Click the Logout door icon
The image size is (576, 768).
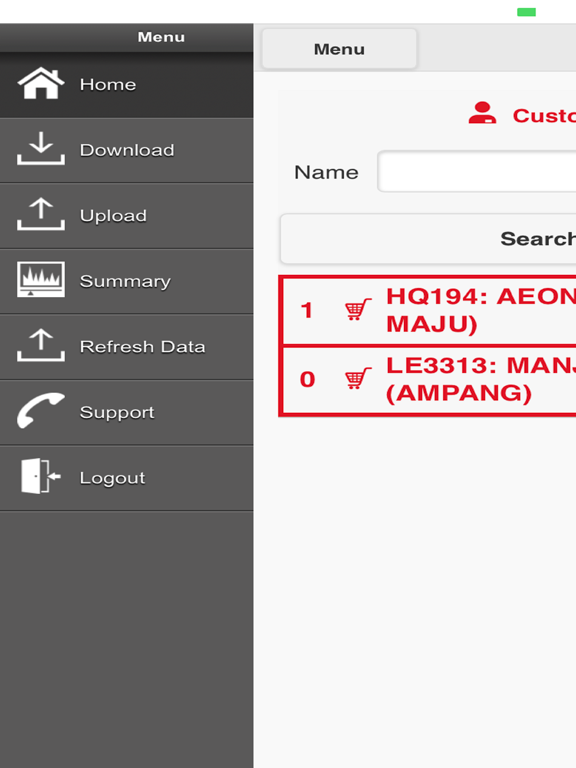(41, 476)
